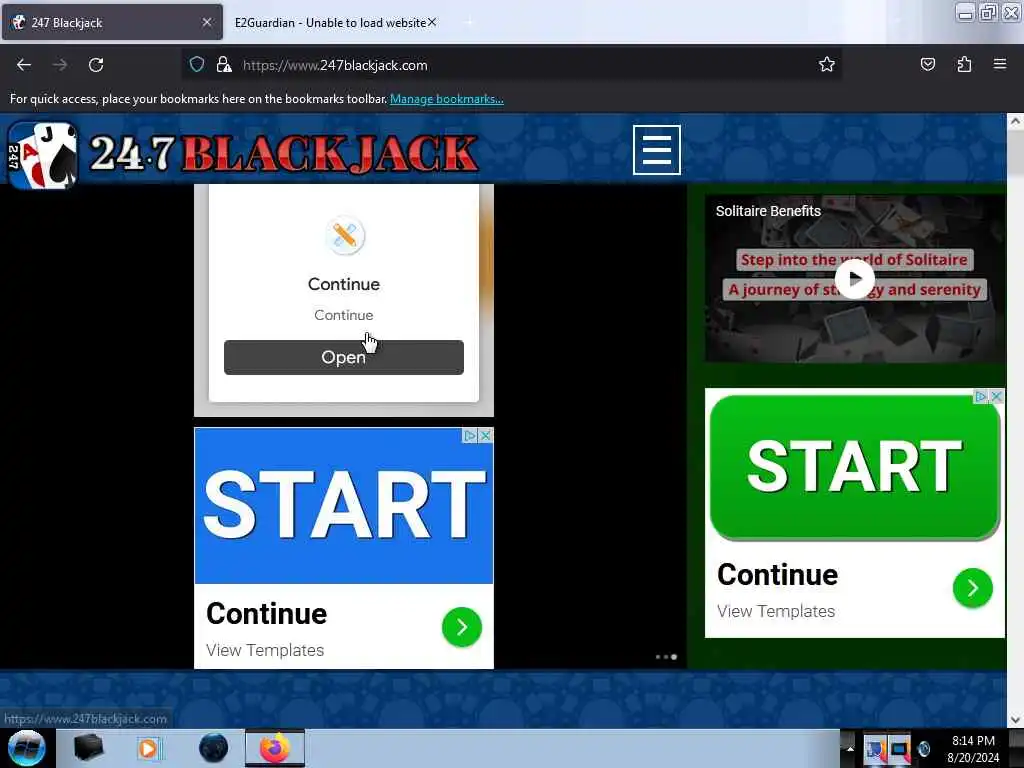Click the page scrollbar thumb
This screenshot has height=768, width=1024.
[1015, 153]
